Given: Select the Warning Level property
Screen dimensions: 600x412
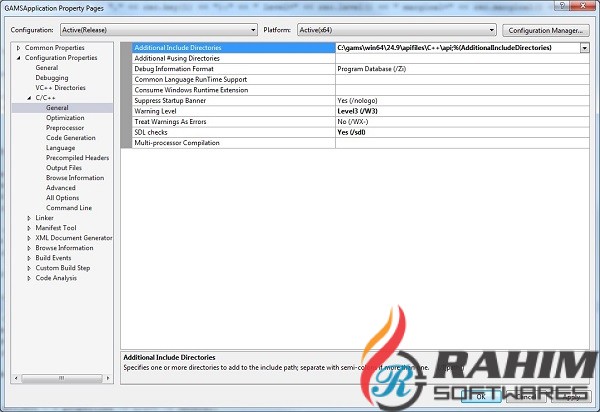Looking at the screenshot, I should tap(233, 111).
